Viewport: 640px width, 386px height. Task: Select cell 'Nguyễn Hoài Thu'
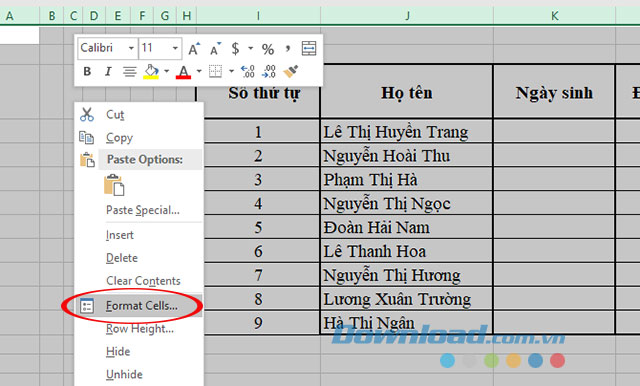[407, 155]
